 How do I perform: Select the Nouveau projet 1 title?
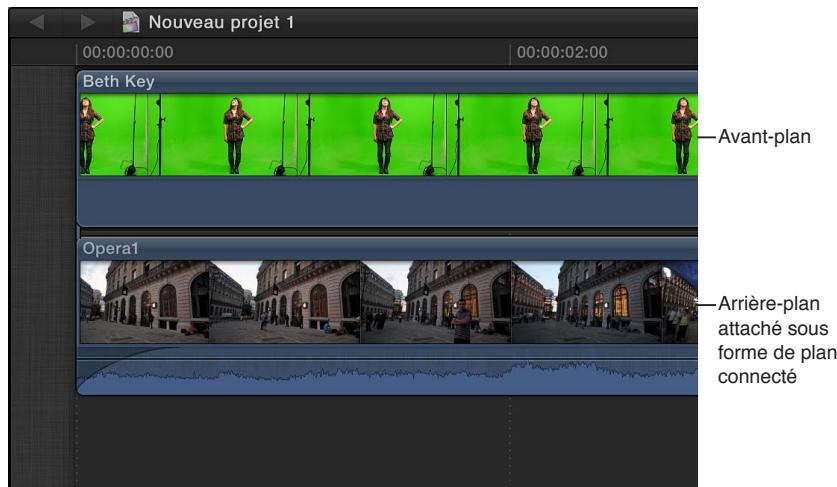[221, 22]
